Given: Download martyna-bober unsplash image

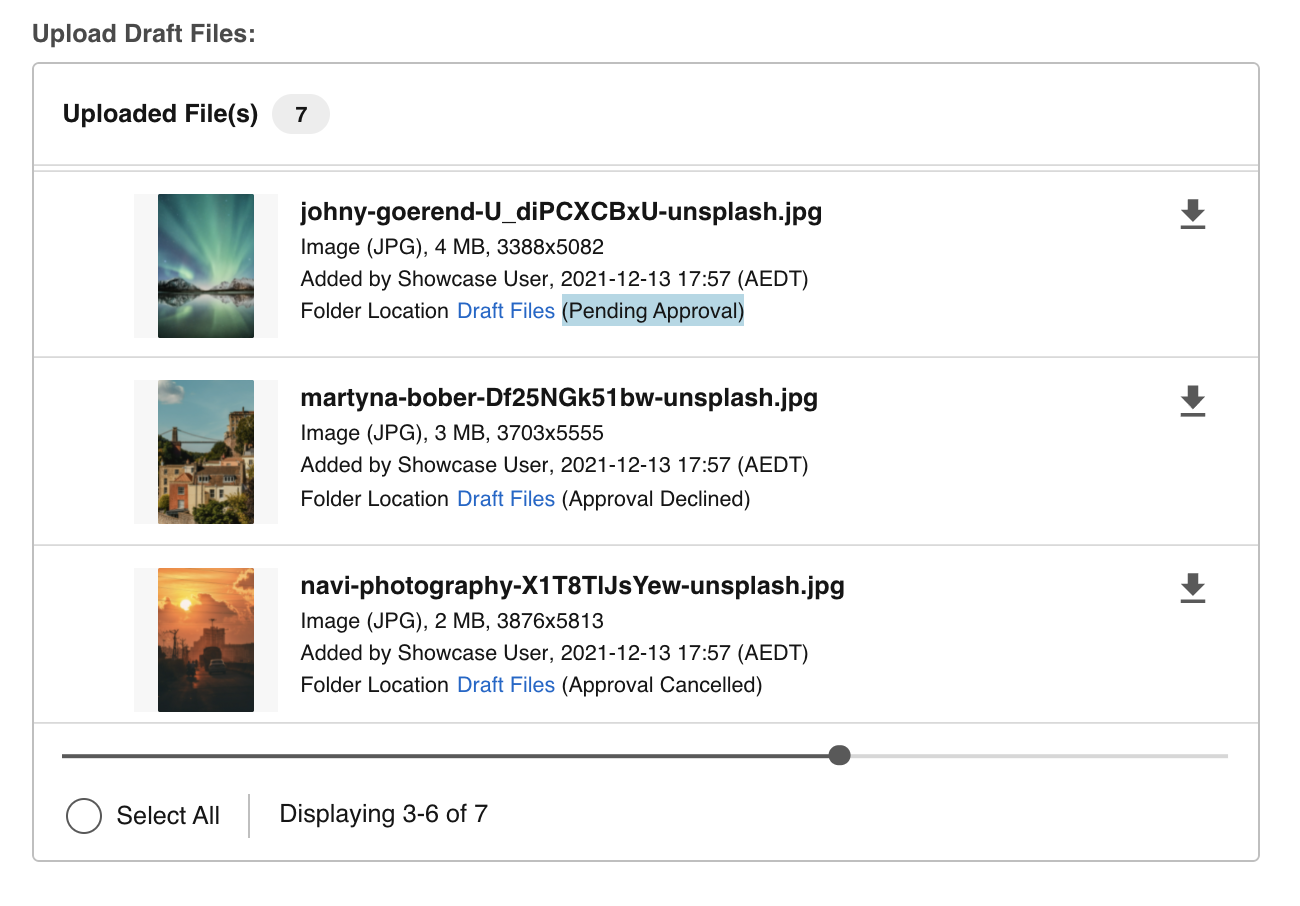Looking at the screenshot, I should 1192,401.
